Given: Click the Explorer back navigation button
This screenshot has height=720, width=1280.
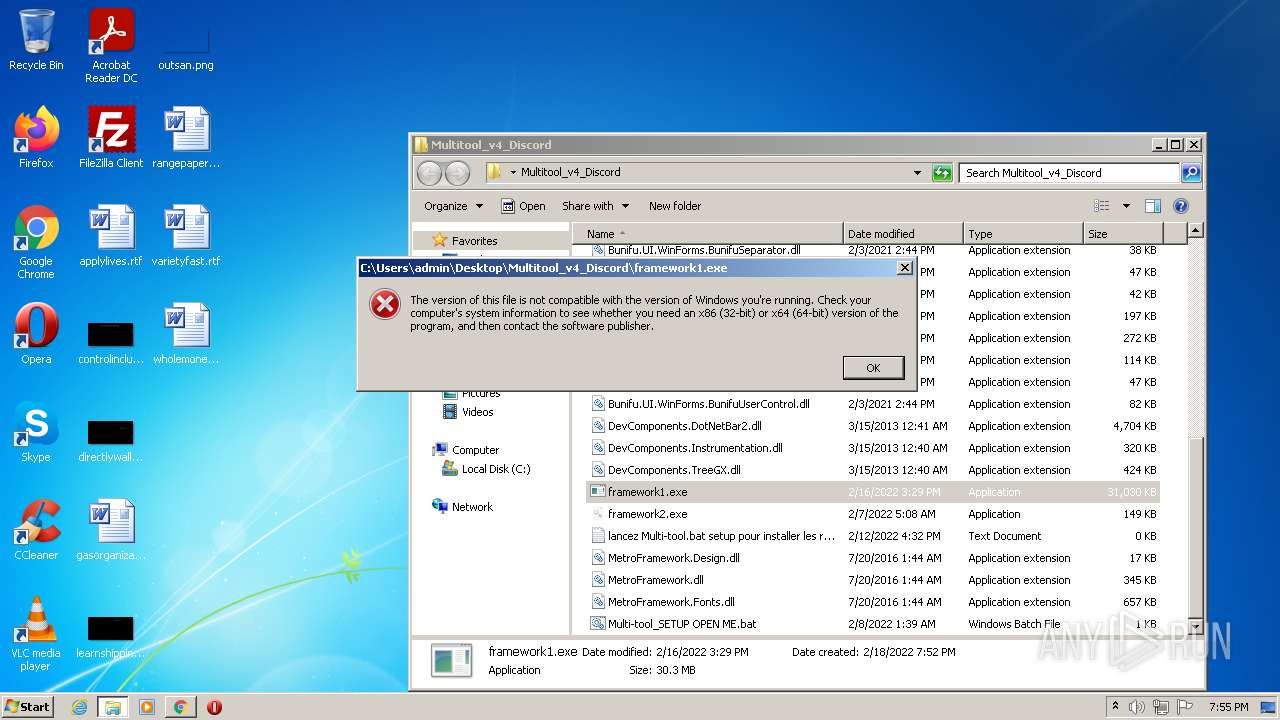Looking at the screenshot, I should click(429, 173).
